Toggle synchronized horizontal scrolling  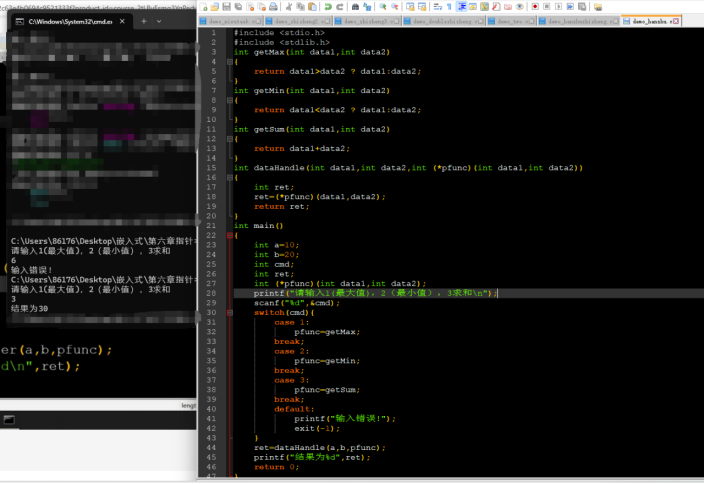(x=422, y=7)
